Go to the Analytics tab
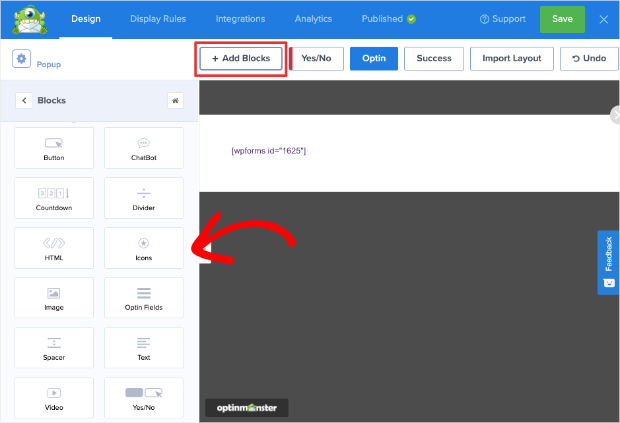 [x=313, y=19]
